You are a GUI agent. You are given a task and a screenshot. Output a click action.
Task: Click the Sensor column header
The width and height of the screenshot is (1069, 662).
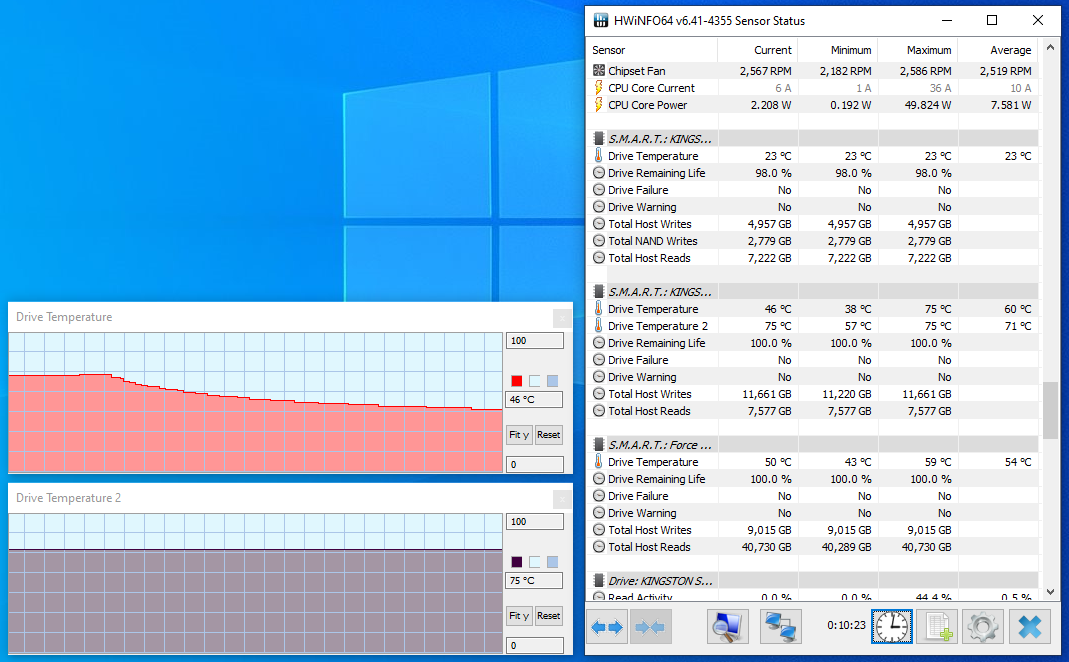[x=652, y=50]
